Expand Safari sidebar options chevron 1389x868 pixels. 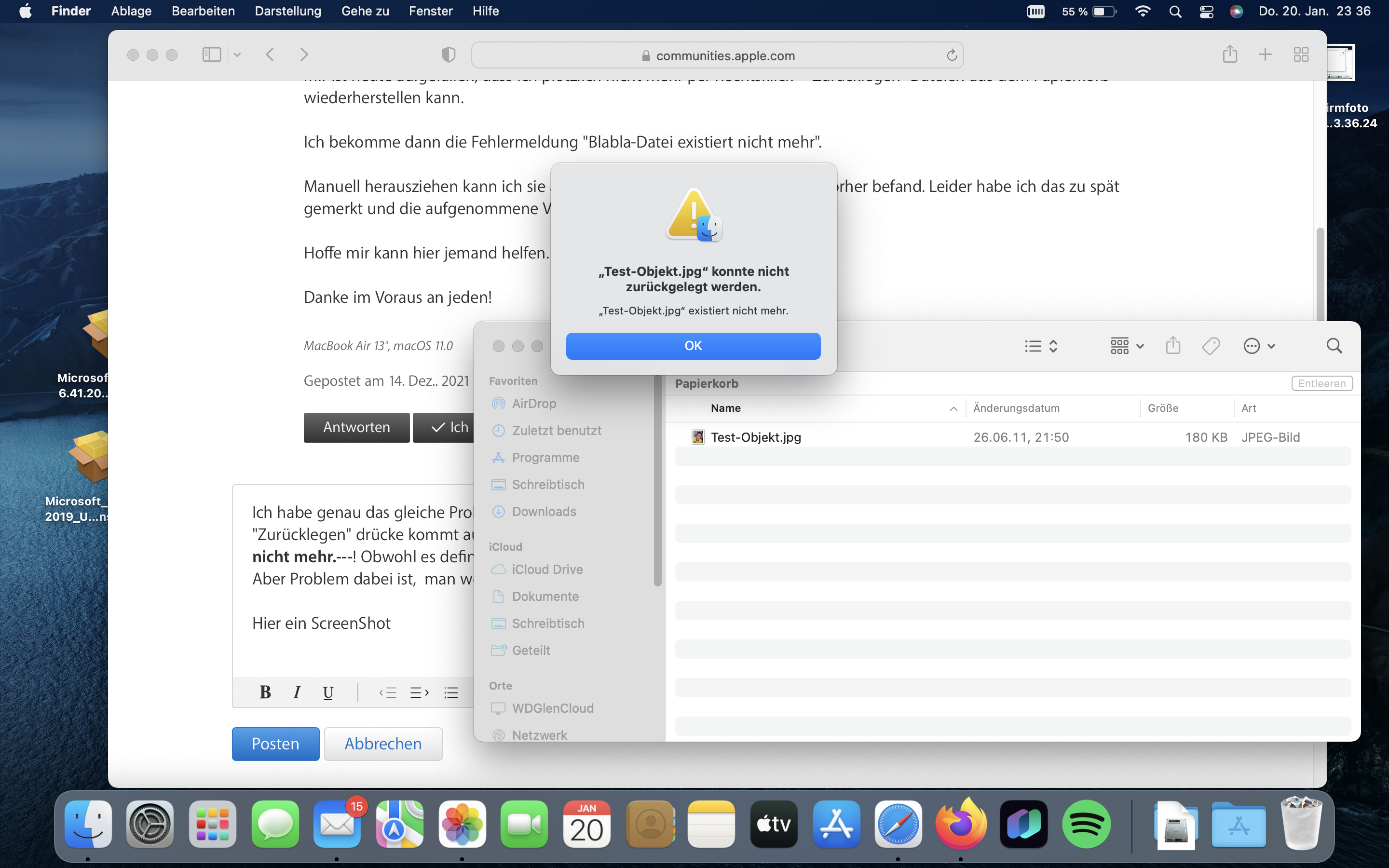[237, 55]
